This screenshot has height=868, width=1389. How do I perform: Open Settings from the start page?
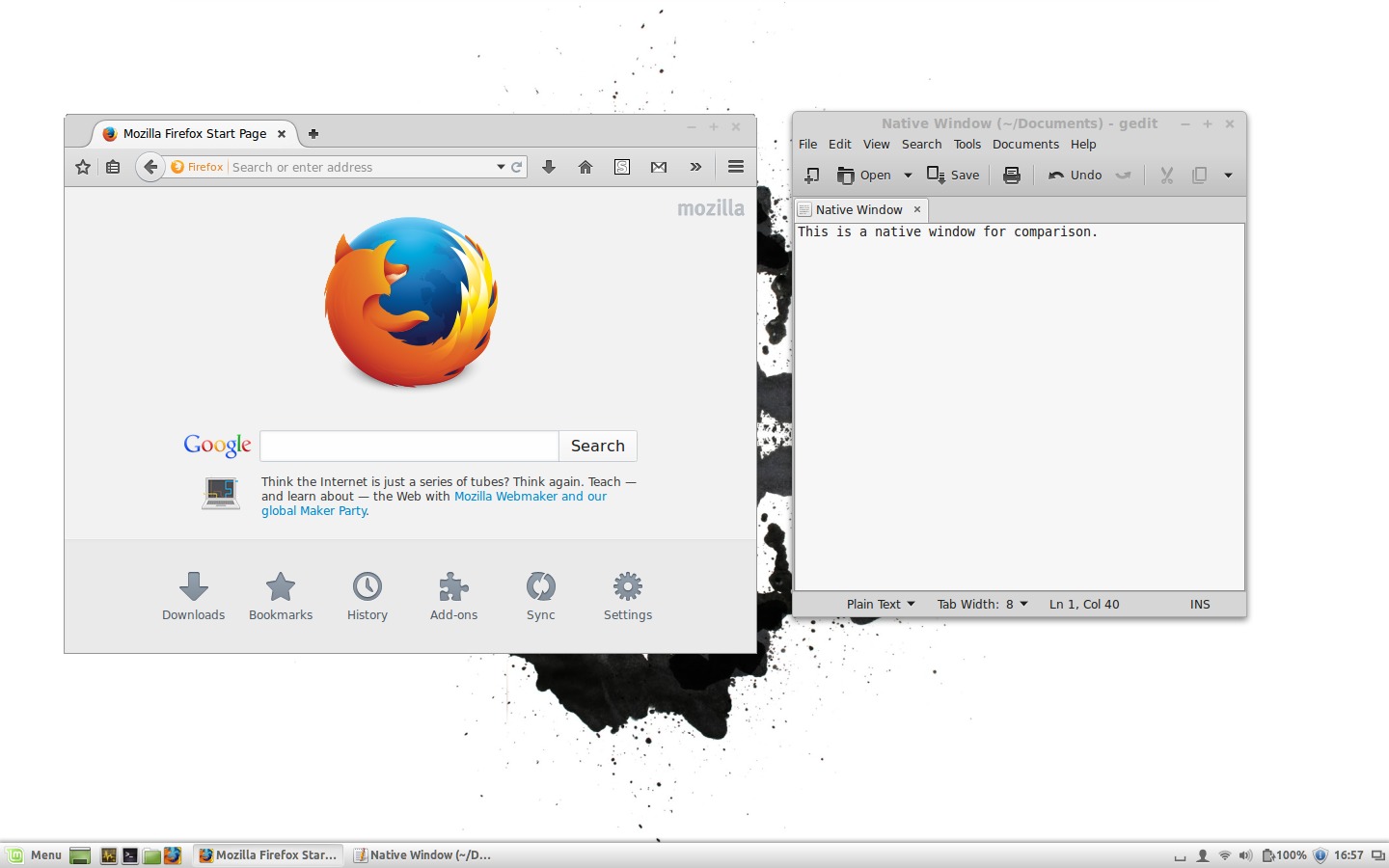tap(628, 597)
